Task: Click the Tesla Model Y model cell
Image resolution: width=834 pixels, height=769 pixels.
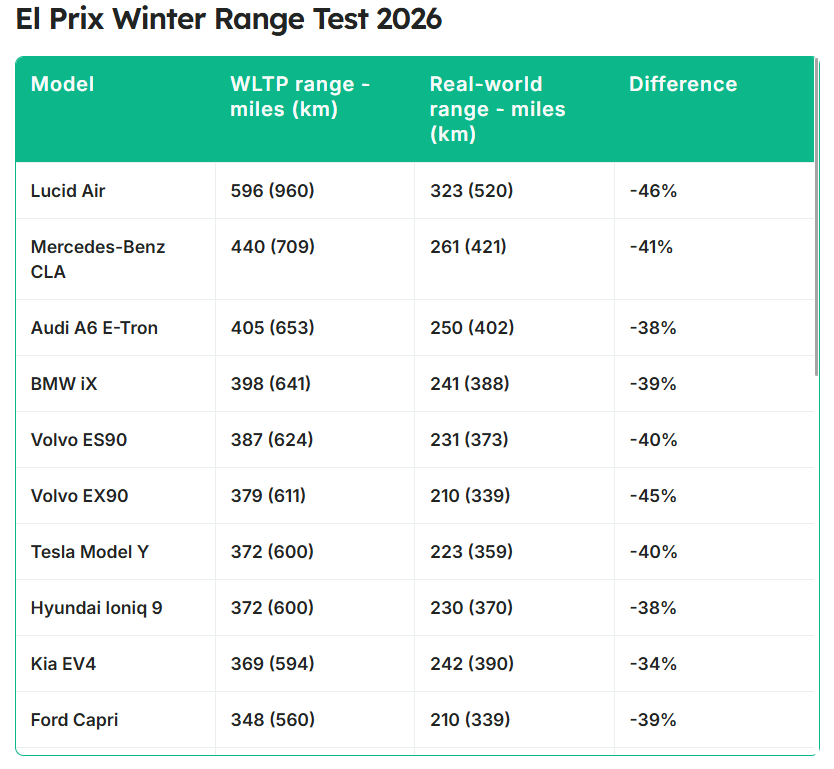Action: point(90,552)
